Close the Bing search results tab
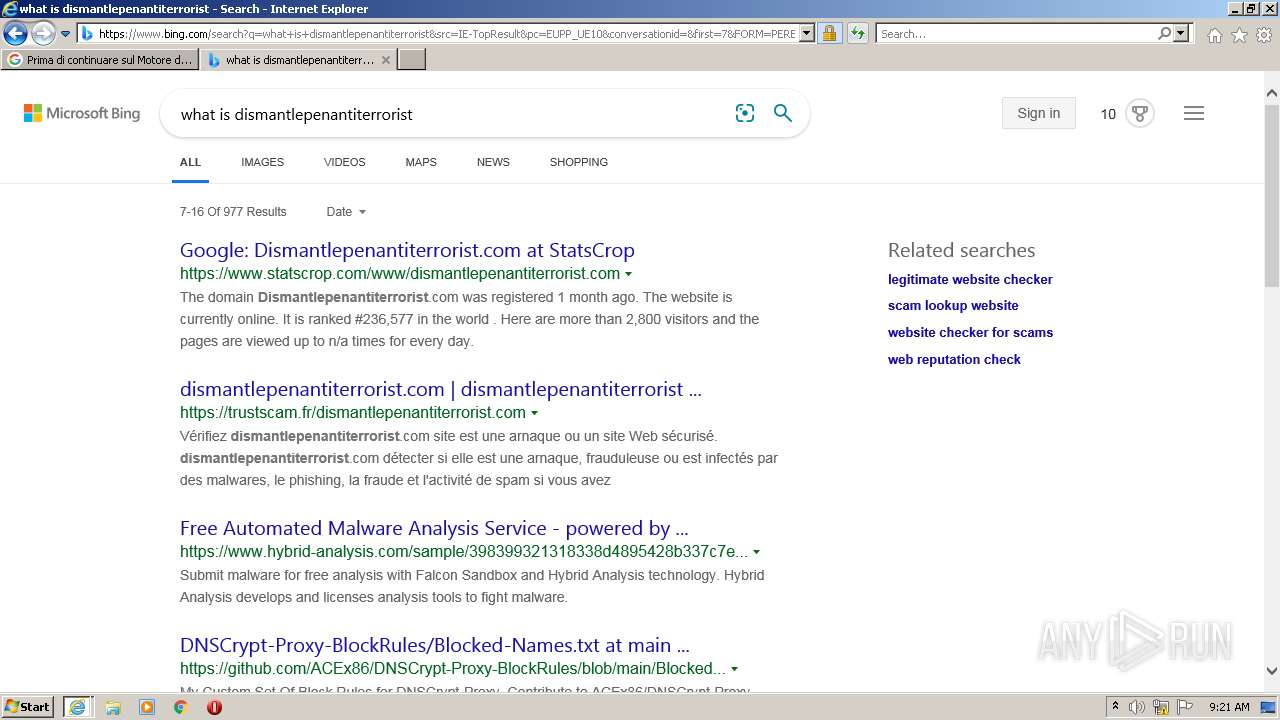Screen dimensions: 1280x720 point(386,60)
